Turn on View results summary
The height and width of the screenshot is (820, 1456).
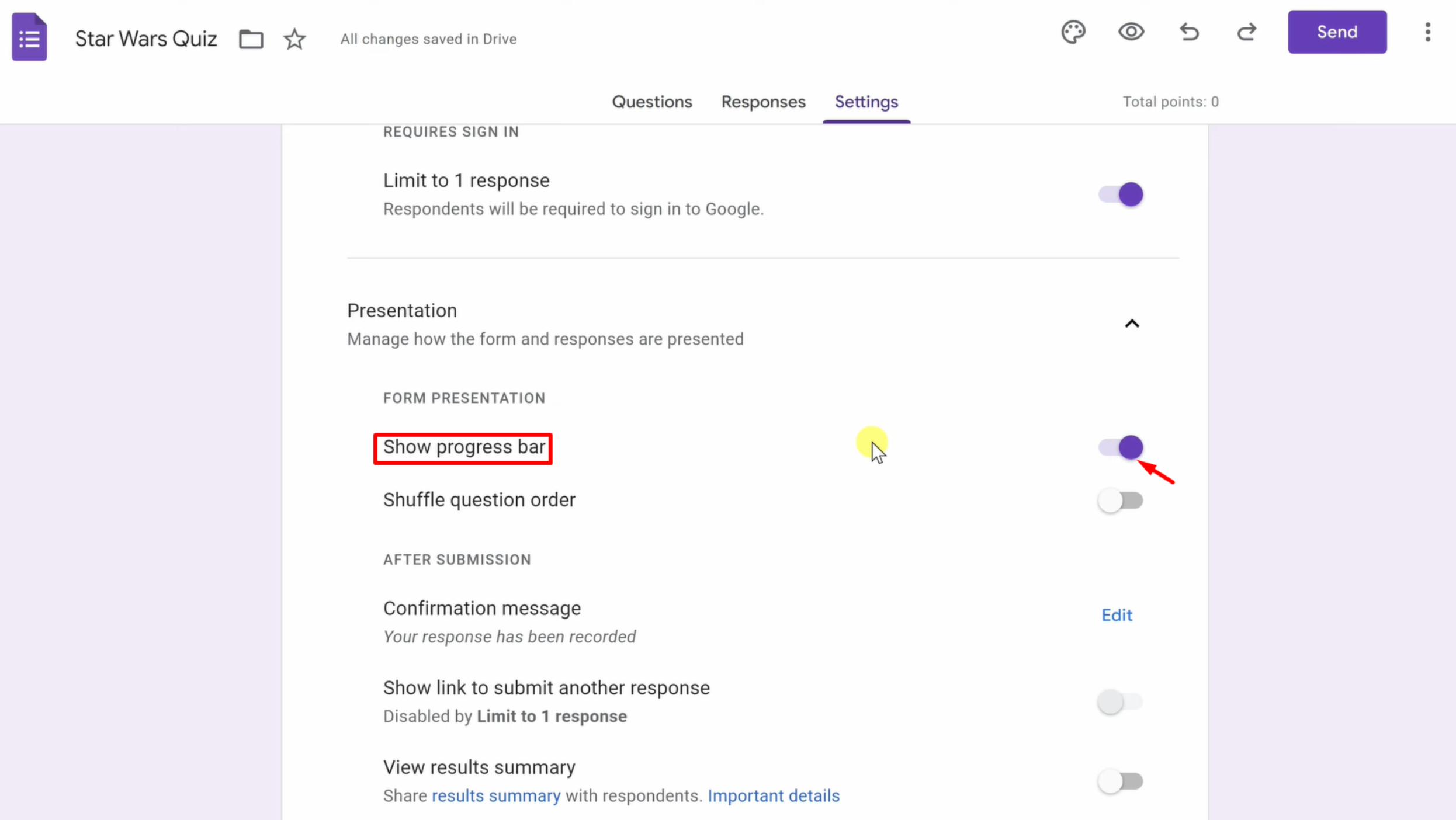pos(1120,781)
